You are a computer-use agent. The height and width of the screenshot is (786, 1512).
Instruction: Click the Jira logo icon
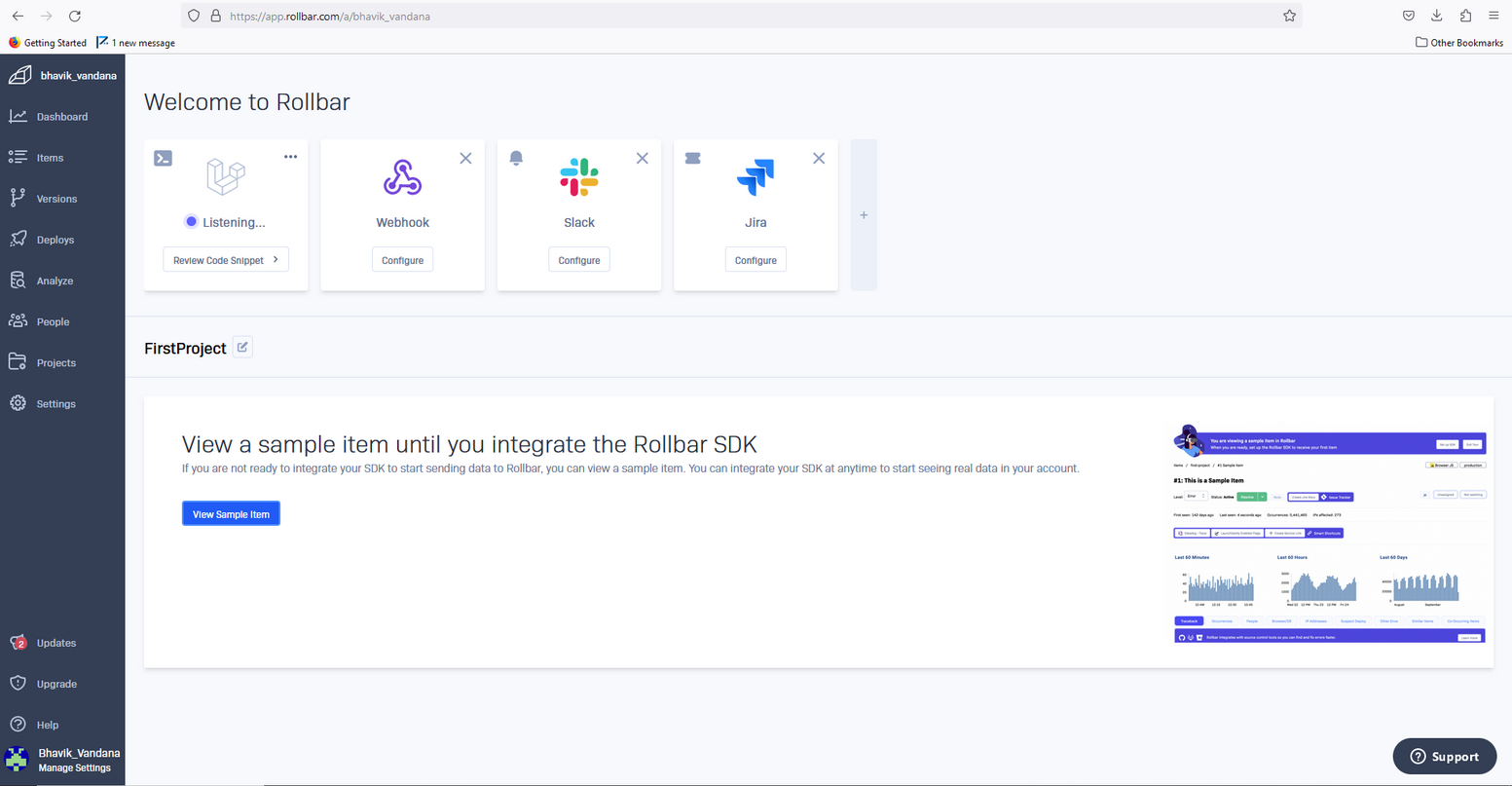coord(756,177)
